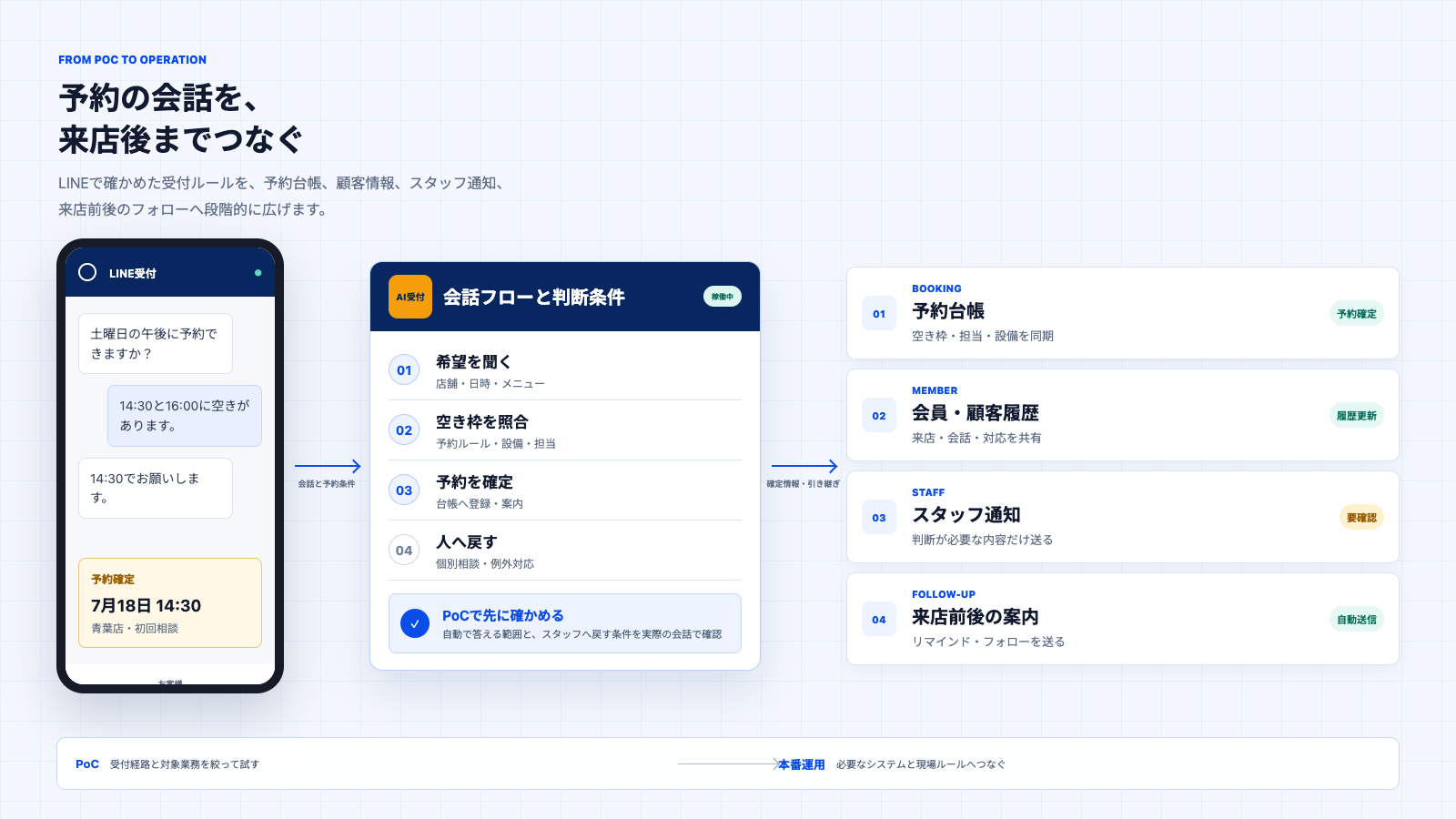
Task: Click the BOOKING category label
Action: coord(936,288)
